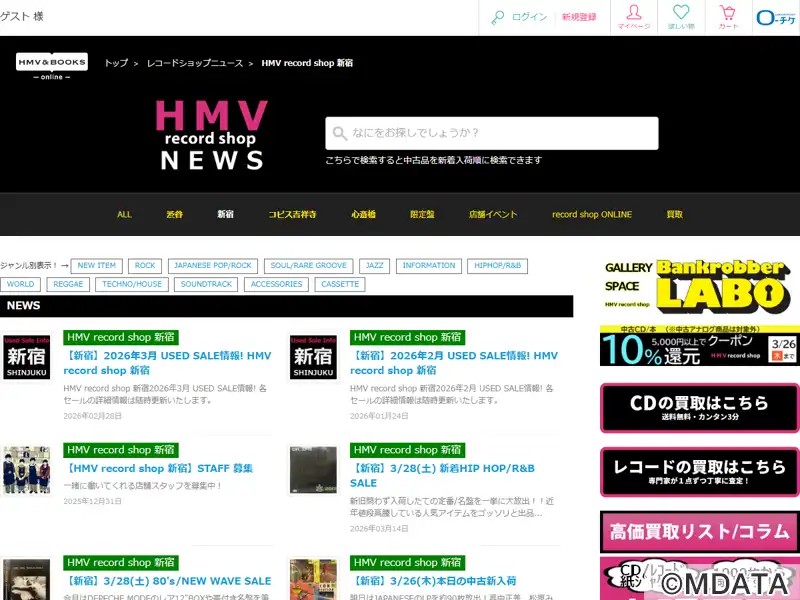Open My Page person icon
The image size is (800, 600).
[x=634, y=12]
